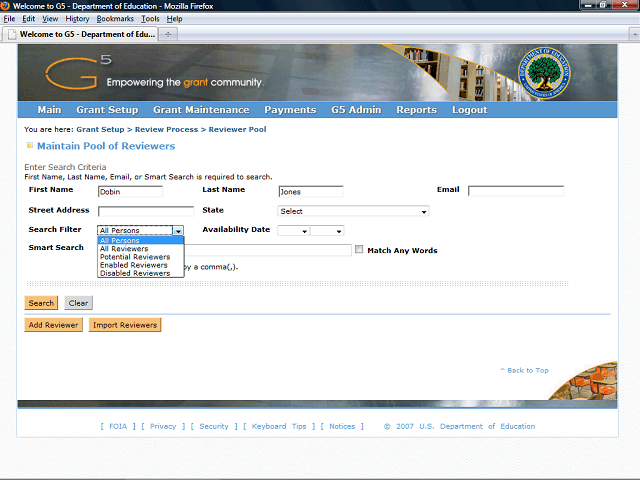Click the Back to Top link
The height and width of the screenshot is (480, 640).
[x=524, y=370]
